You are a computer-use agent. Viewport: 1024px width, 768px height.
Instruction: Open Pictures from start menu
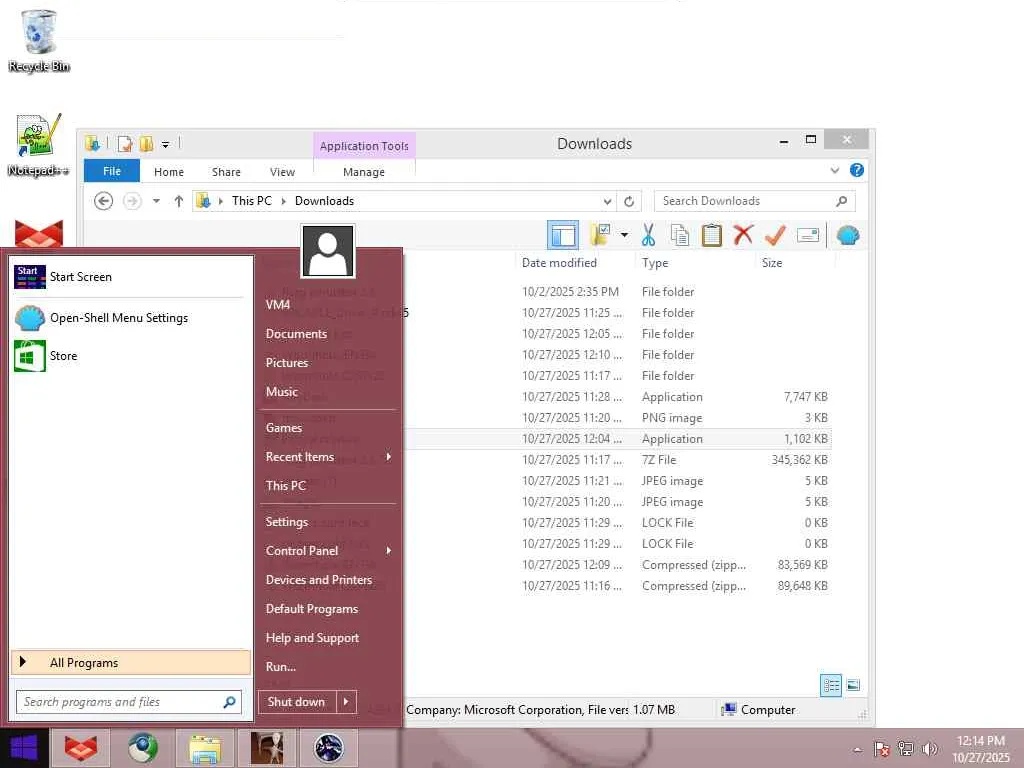click(328, 362)
